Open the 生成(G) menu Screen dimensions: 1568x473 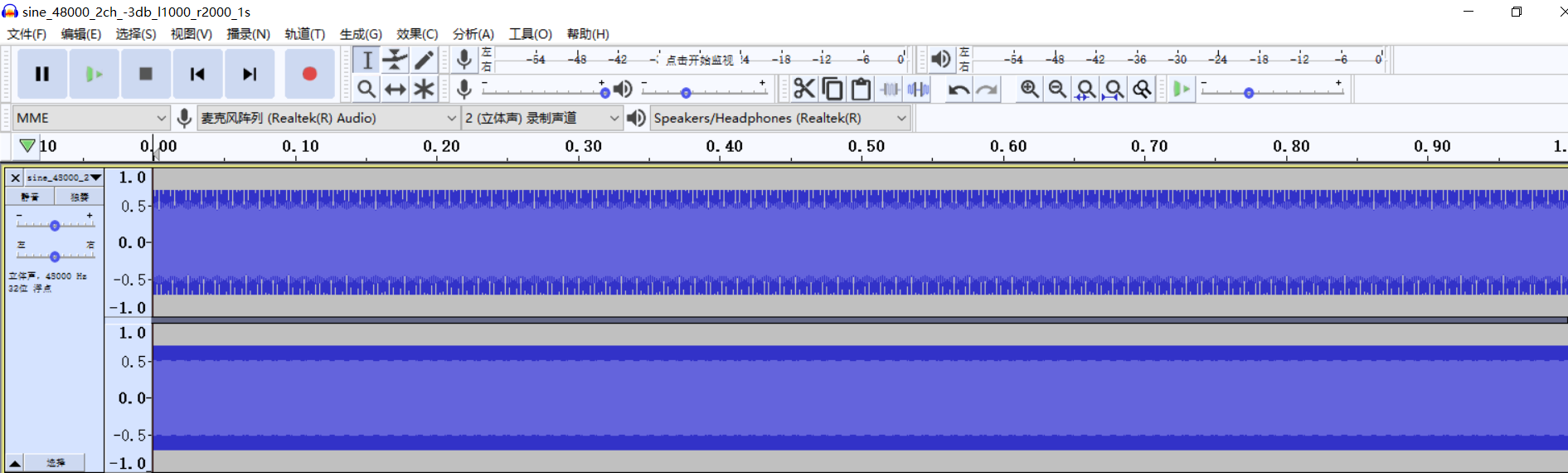pyautogui.click(x=360, y=34)
